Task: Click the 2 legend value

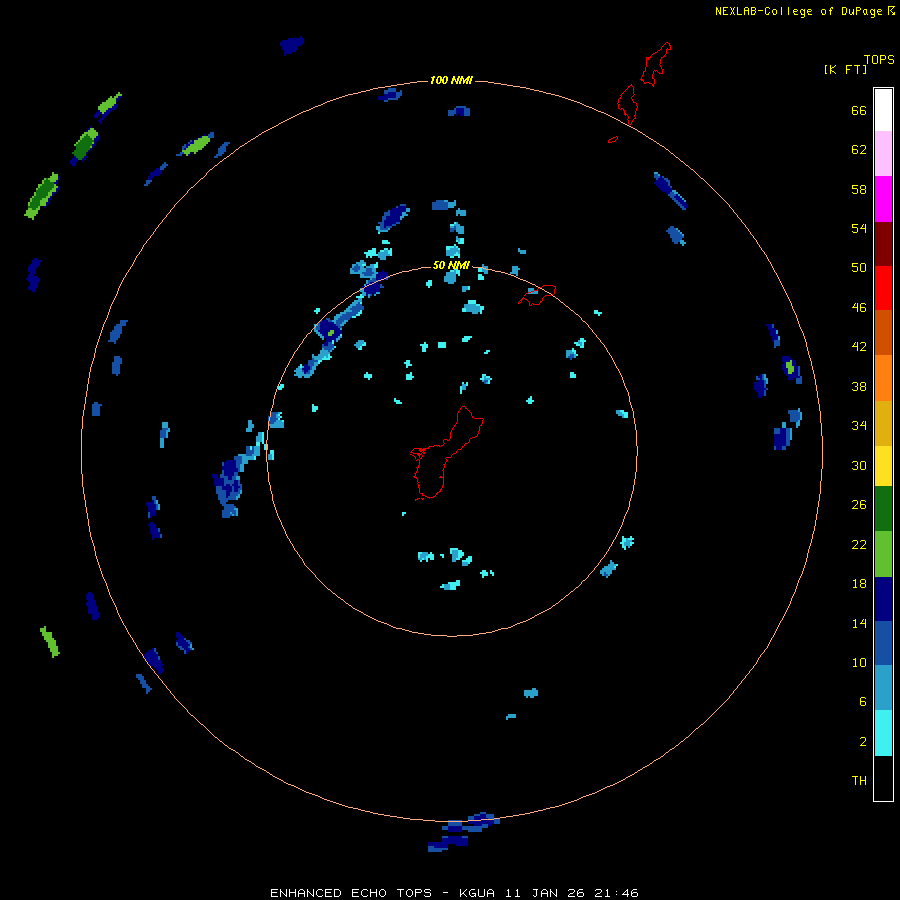Action: (x=863, y=741)
